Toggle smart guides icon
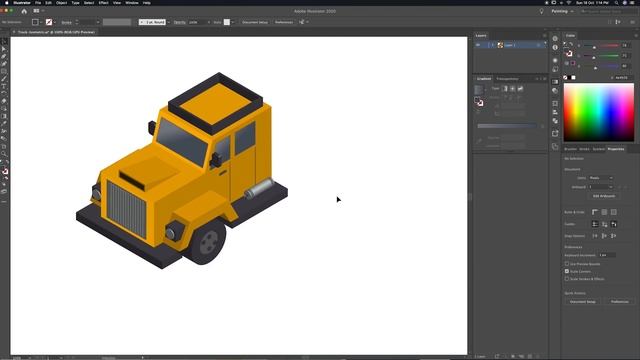The height and width of the screenshot is (360, 640). pyautogui.click(x=613, y=224)
